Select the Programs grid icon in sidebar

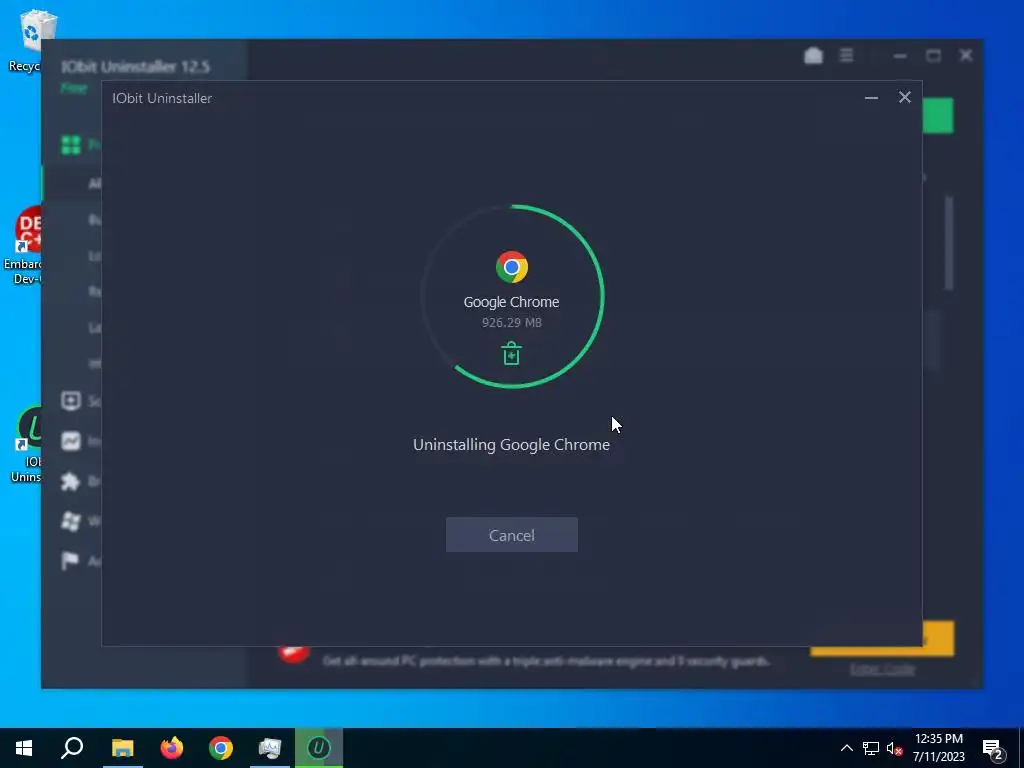point(71,144)
